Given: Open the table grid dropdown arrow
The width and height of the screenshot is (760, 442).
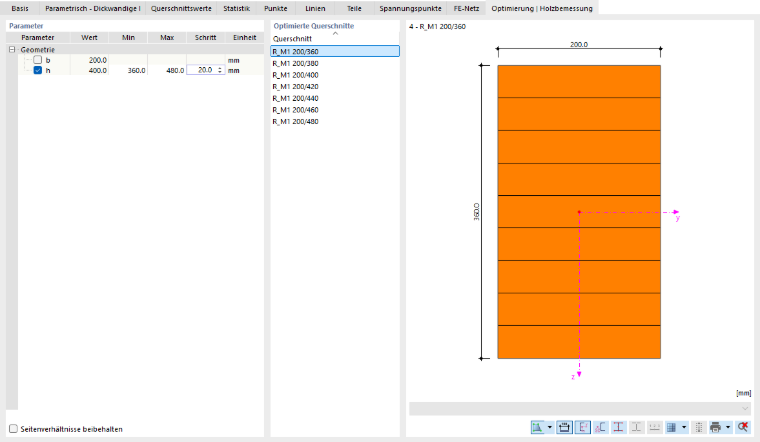Looking at the screenshot, I should 684,427.
